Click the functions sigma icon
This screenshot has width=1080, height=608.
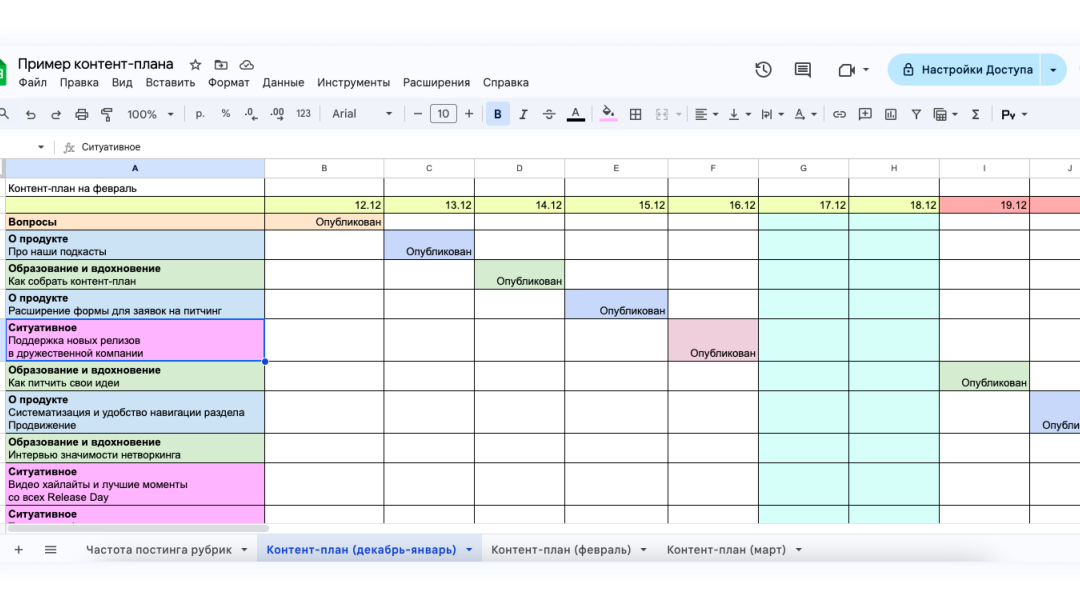[x=975, y=114]
